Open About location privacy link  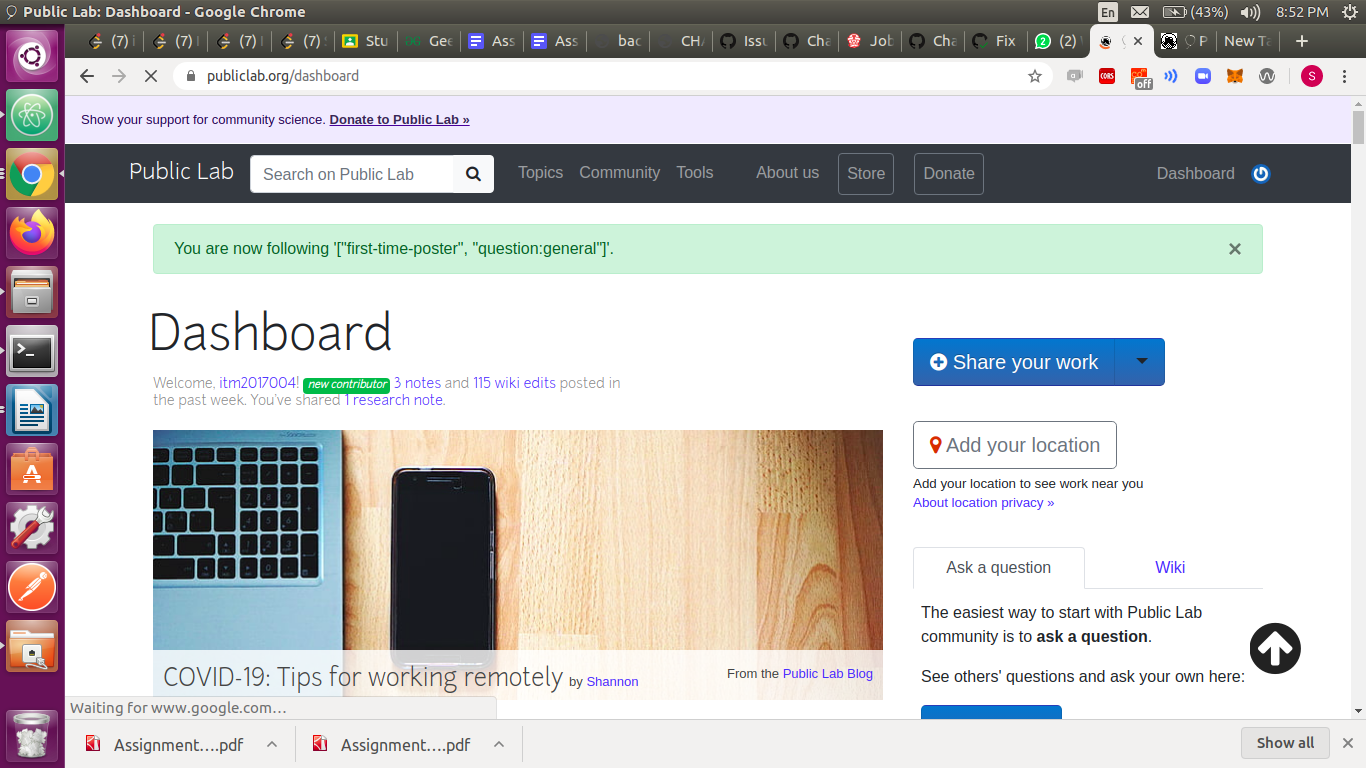click(983, 503)
